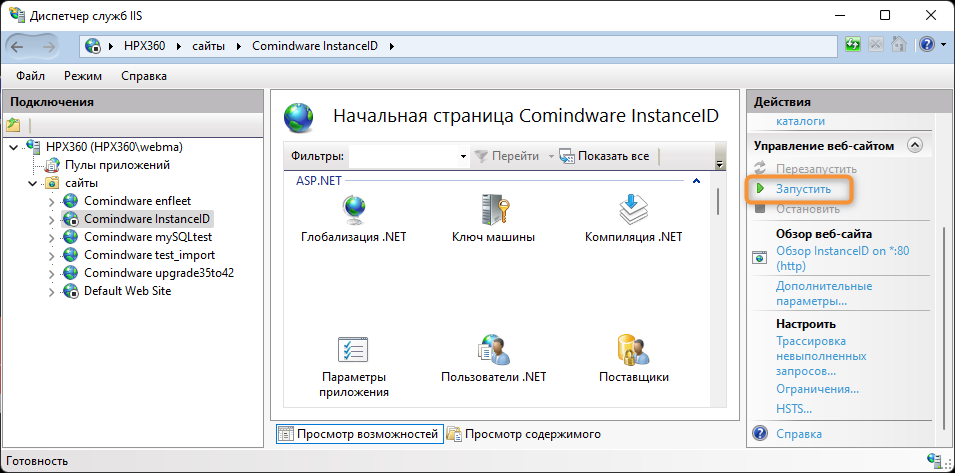The width and height of the screenshot is (955, 473).
Task: Expand the Comindware enfleet site node
Action: (x=52, y=201)
